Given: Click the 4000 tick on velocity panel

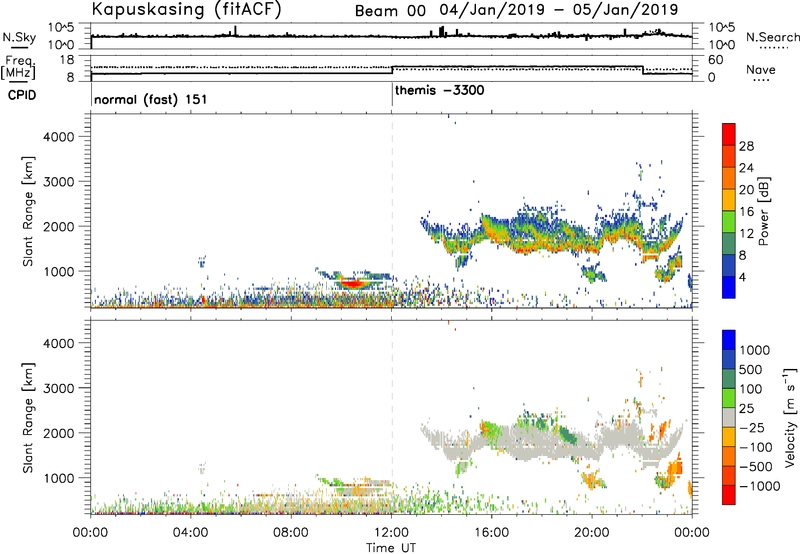Looking at the screenshot, I should 58,343.
